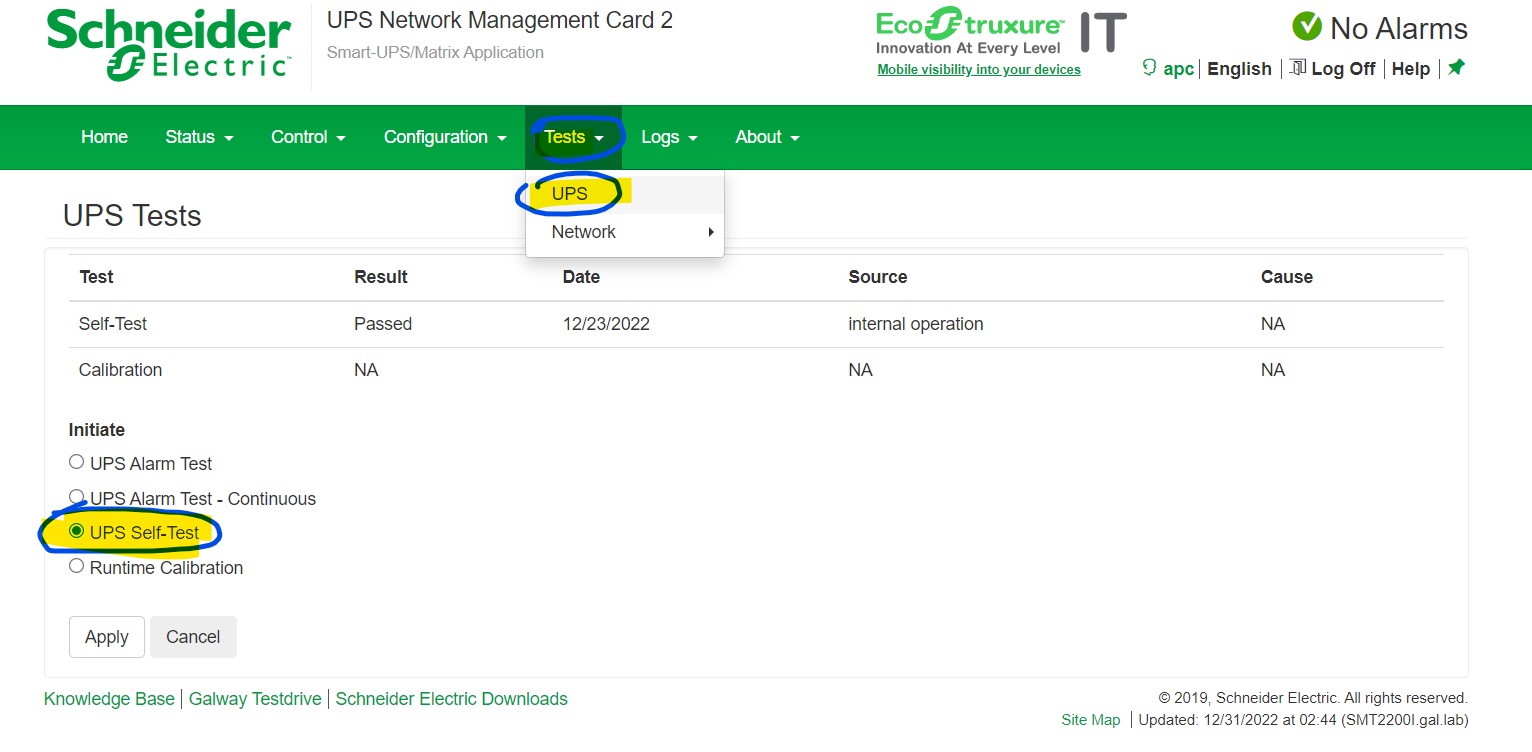1532x752 pixels.
Task: Click the No Alarms status text
Action: 1399,28
